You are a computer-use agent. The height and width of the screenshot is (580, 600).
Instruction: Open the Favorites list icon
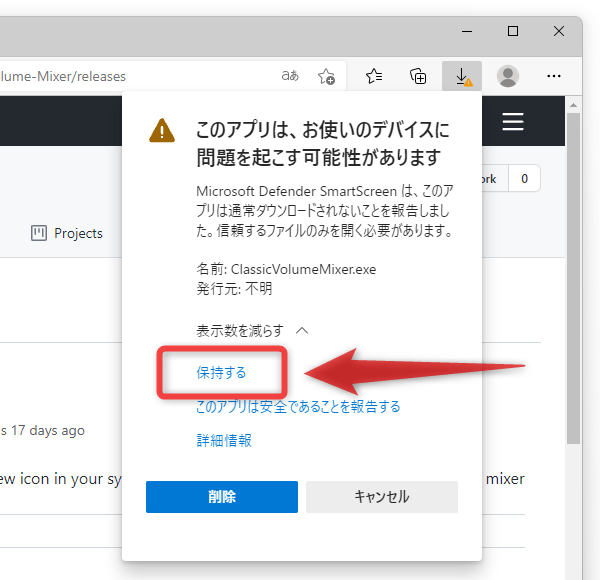point(374,76)
